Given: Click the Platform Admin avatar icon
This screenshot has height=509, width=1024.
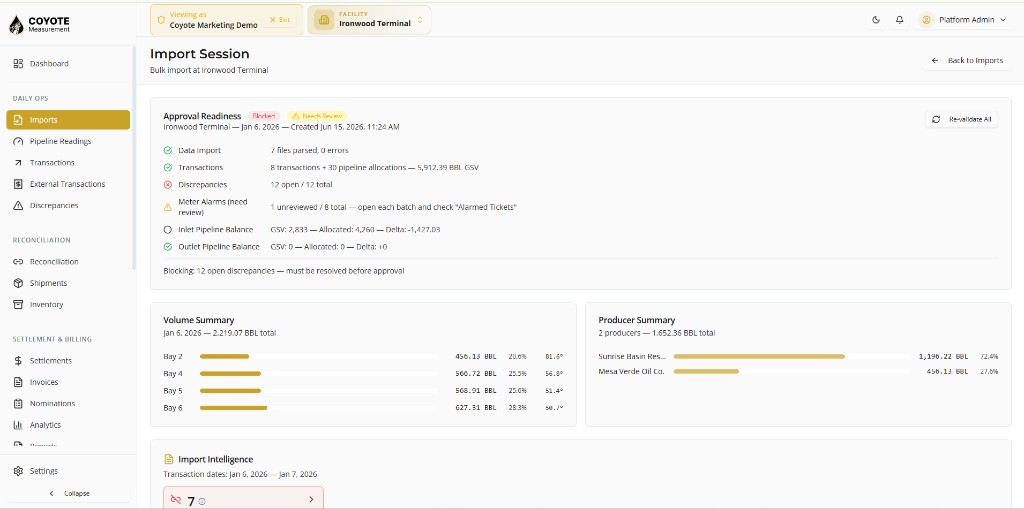Looking at the screenshot, I should coord(926,20).
